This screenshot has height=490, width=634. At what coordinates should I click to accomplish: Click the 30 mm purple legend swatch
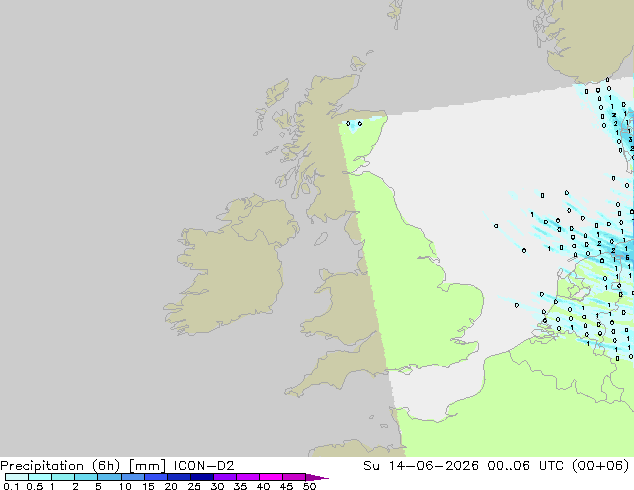225,477
